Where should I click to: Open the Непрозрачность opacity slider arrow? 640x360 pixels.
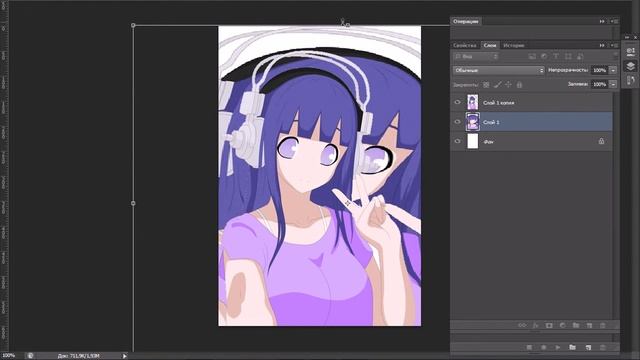pyautogui.click(x=613, y=70)
